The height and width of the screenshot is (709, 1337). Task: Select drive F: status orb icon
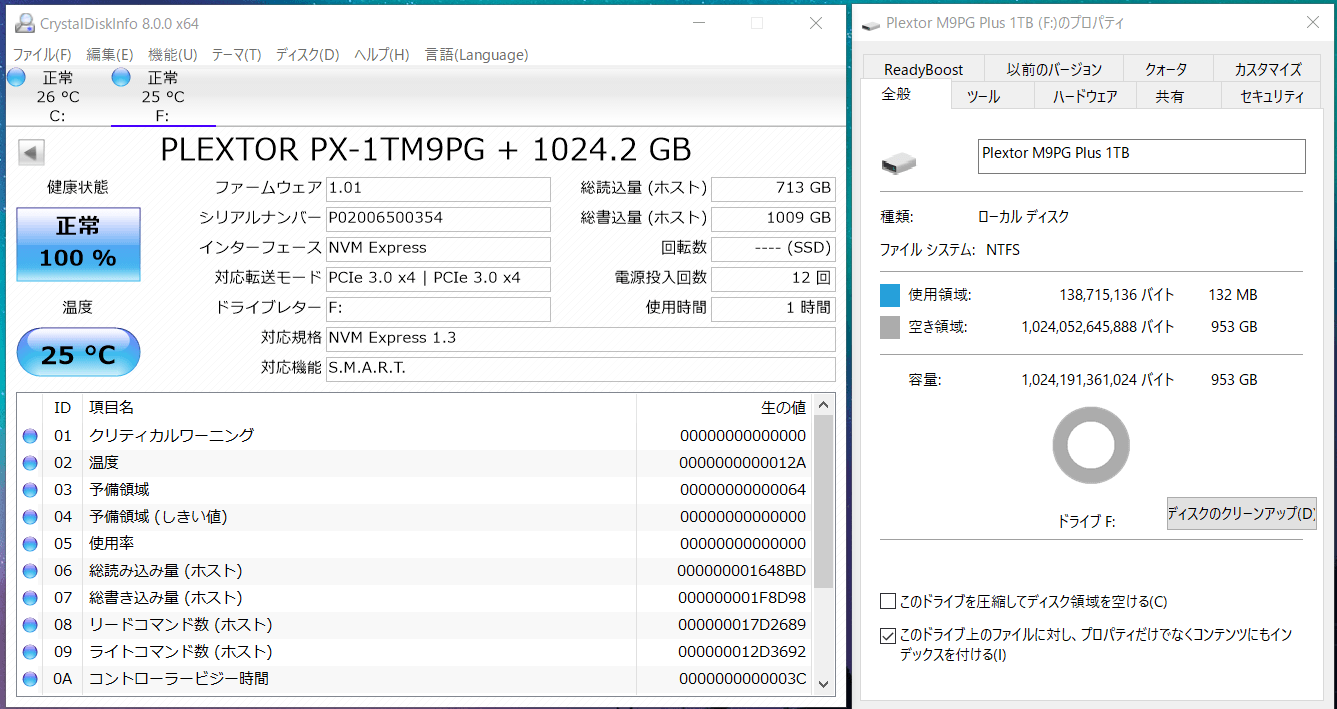pos(122,77)
